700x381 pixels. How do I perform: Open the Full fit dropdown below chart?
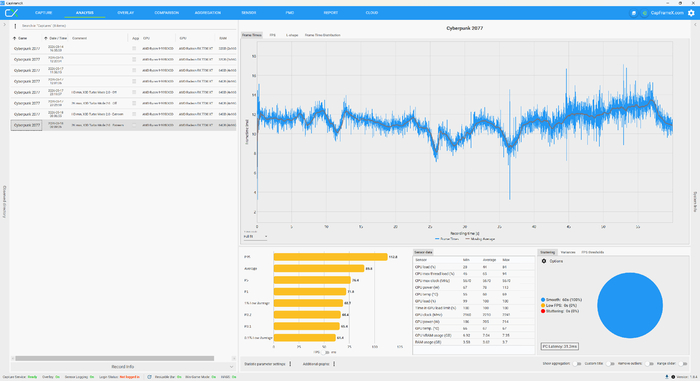[x=255, y=237]
